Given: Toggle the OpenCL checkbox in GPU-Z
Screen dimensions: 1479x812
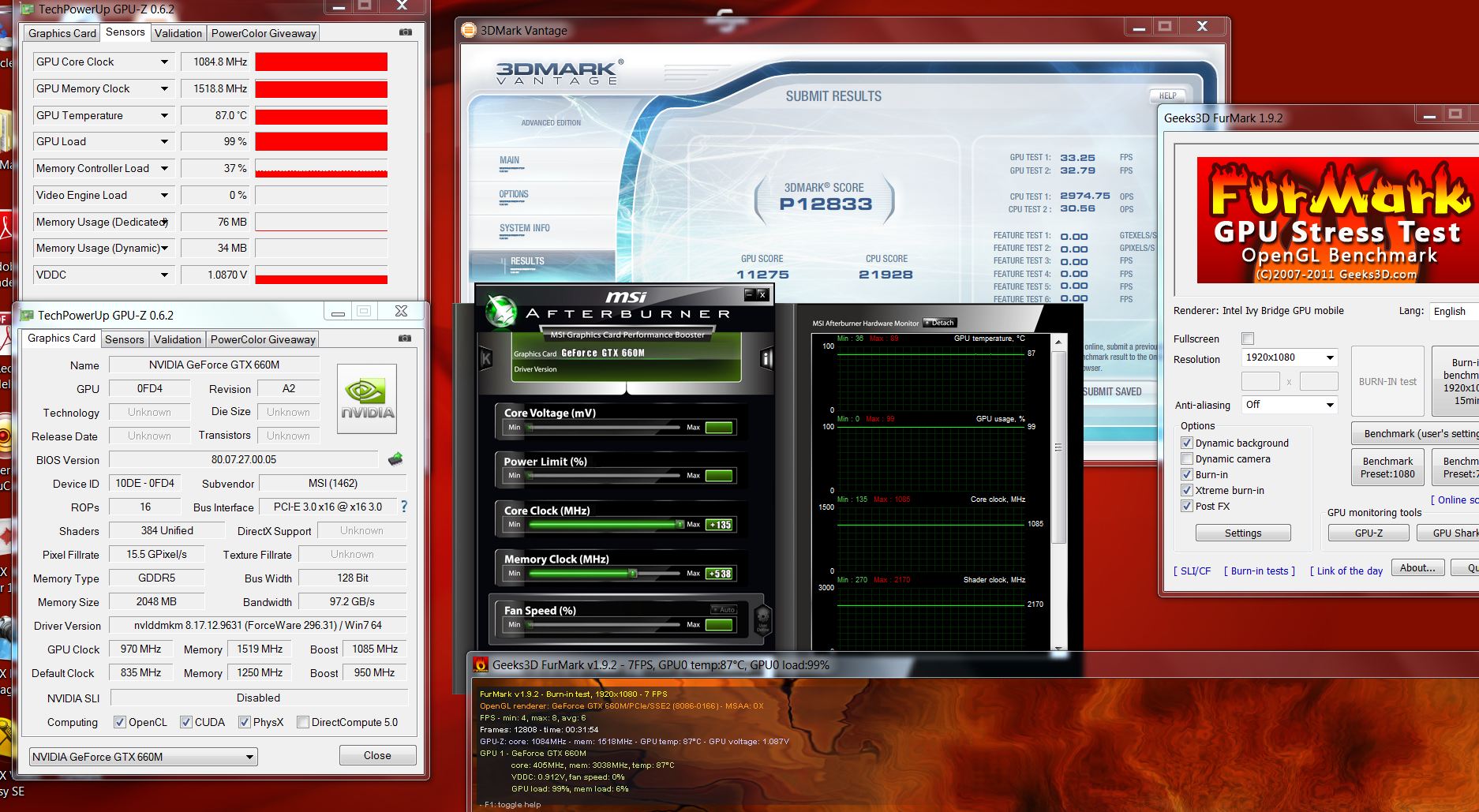Looking at the screenshot, I should coord(120,722).
